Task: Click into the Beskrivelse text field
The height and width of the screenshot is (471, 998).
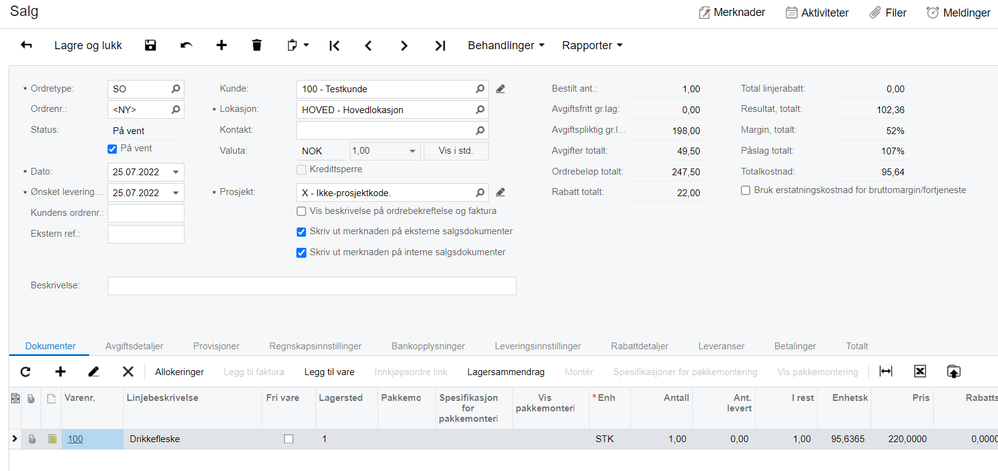Action: point(312,286)
